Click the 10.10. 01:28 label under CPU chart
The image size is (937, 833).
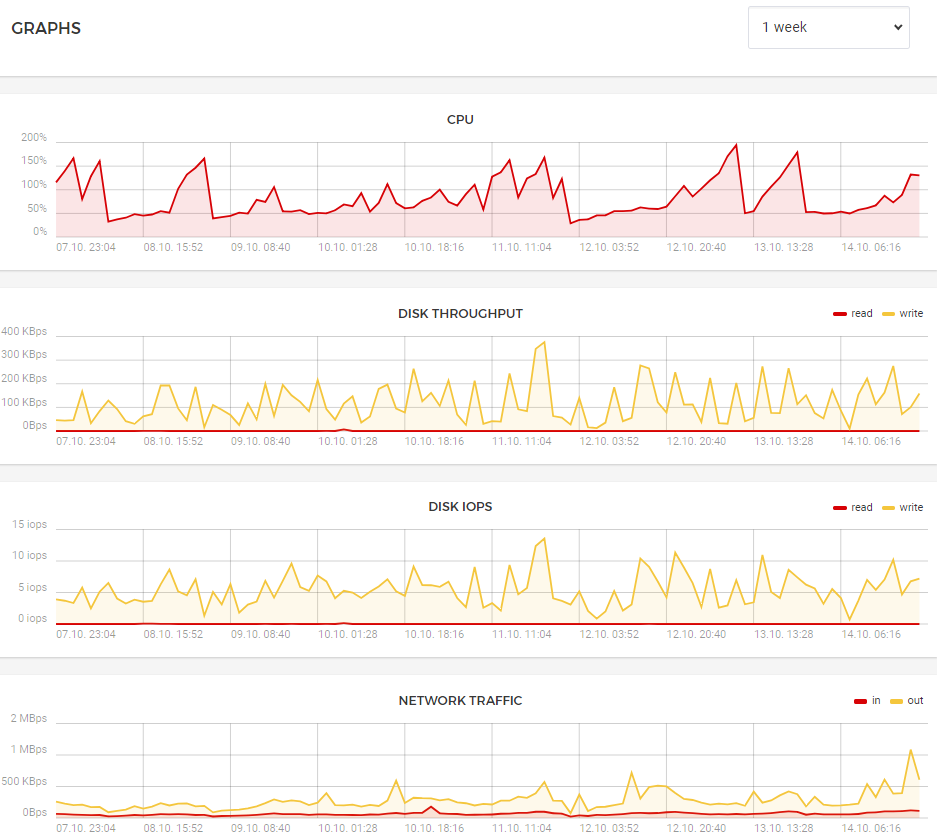tap(348, 247)
